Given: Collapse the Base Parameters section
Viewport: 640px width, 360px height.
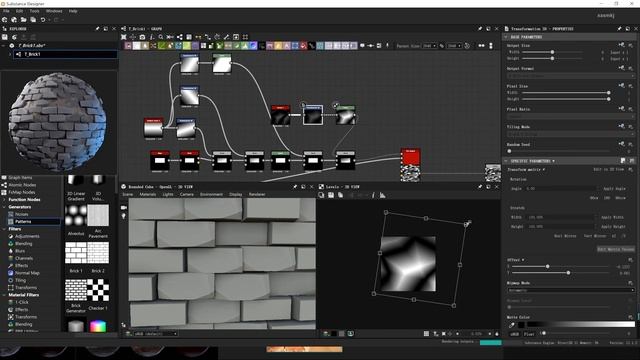Looking at the screenshot, I should pos(506,37).
